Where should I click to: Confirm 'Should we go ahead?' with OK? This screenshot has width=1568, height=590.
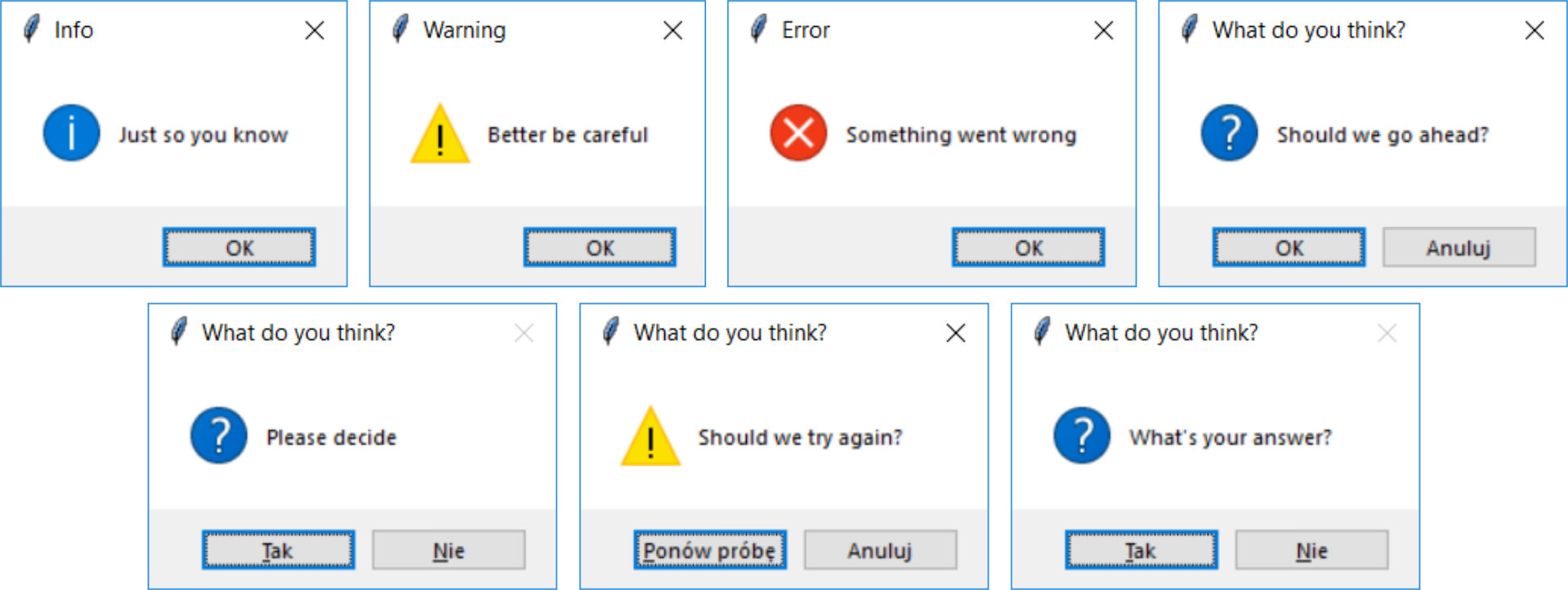click(1289, 247)
